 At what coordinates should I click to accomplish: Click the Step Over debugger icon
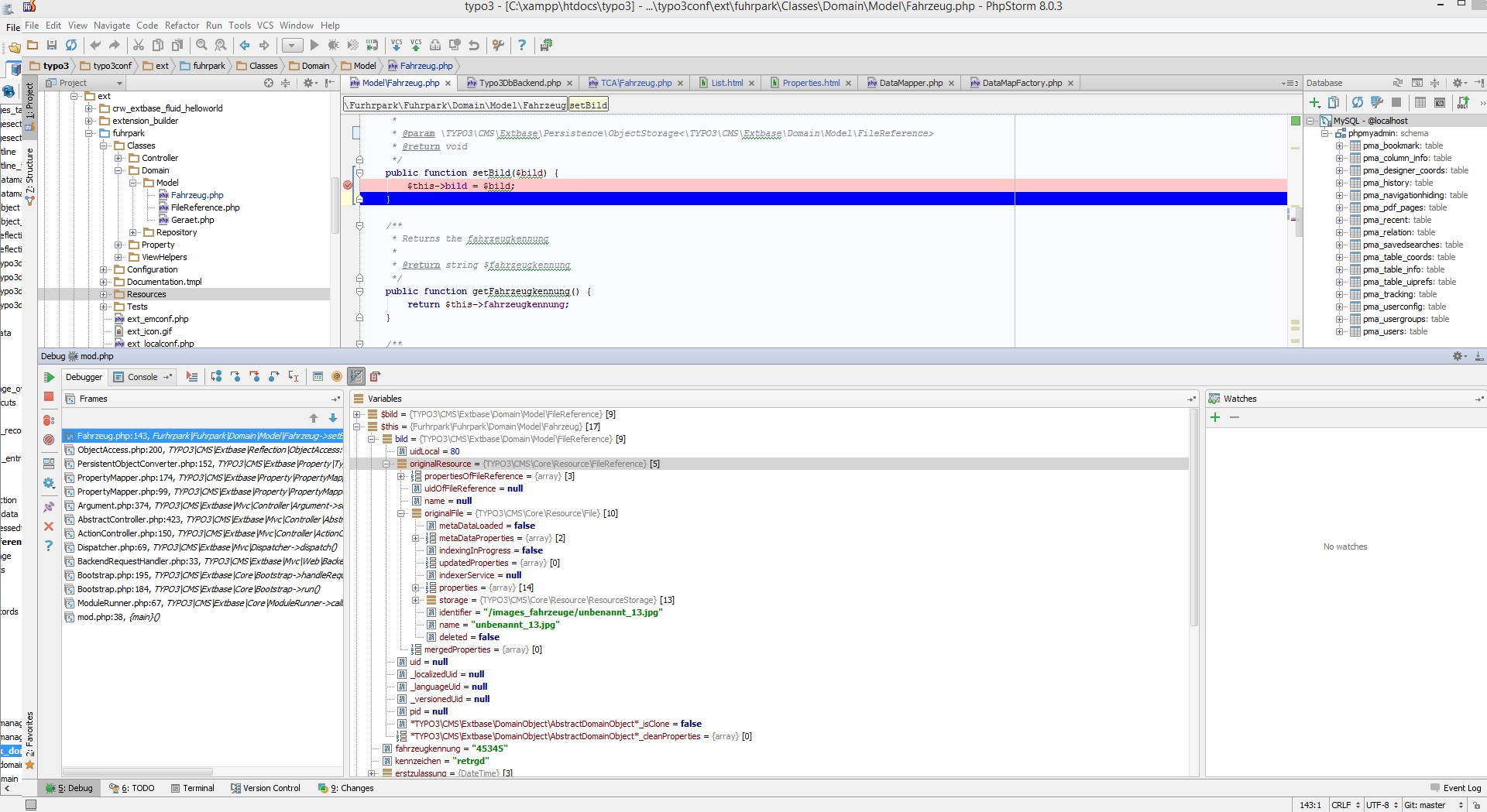(216, 377)
